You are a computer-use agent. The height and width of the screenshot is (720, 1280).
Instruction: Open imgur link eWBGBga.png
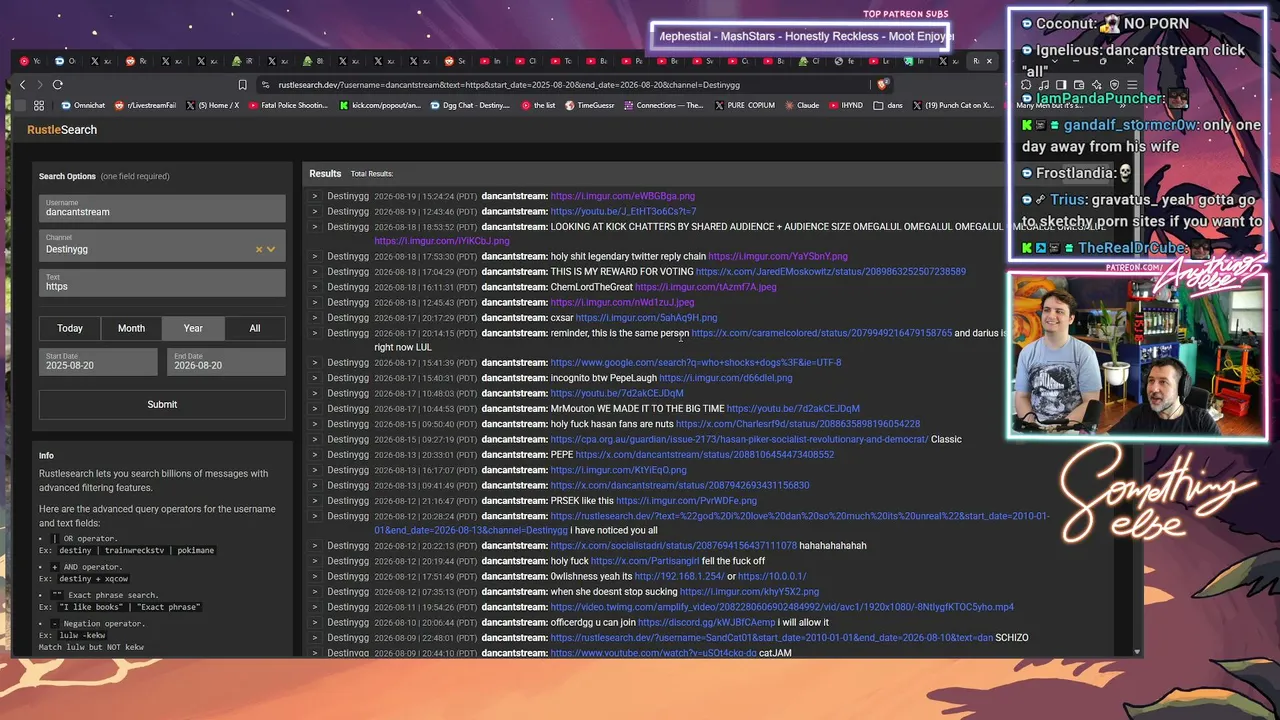point(622,196)
